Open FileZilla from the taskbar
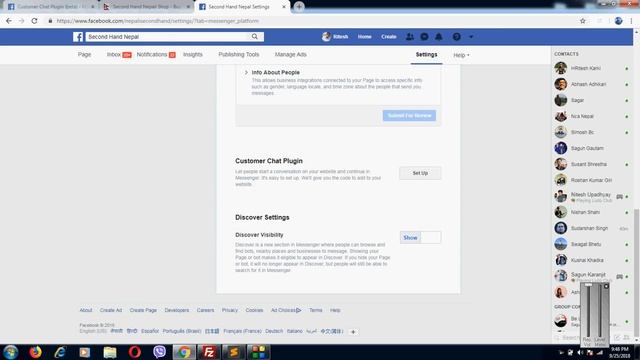 pos(209,352)
